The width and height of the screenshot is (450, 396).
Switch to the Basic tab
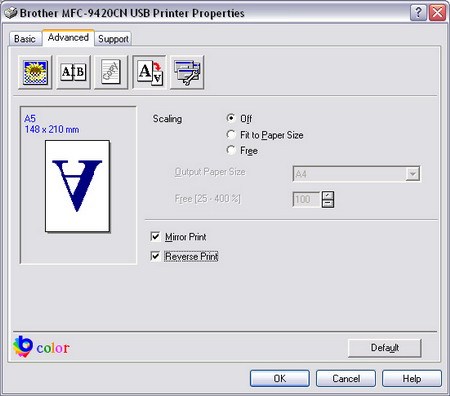(x=25, y=39)
